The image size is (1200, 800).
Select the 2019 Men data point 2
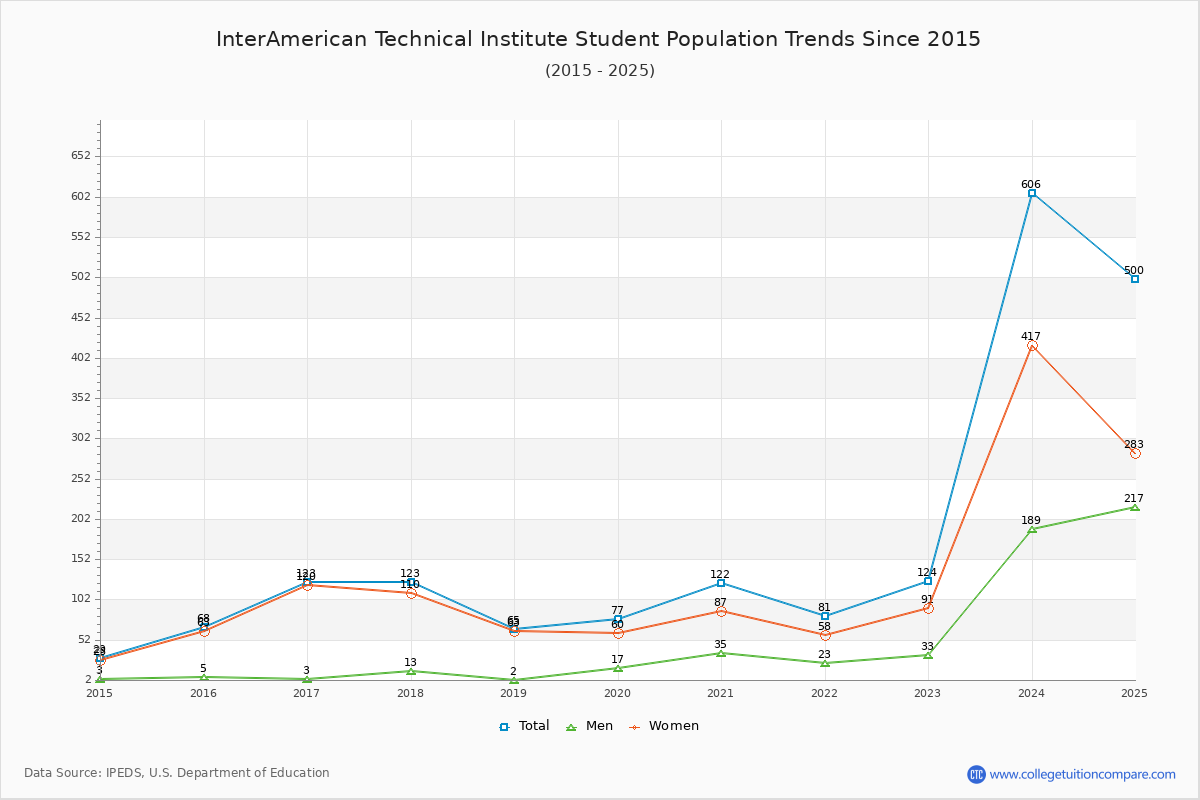(x=514, y=680)
